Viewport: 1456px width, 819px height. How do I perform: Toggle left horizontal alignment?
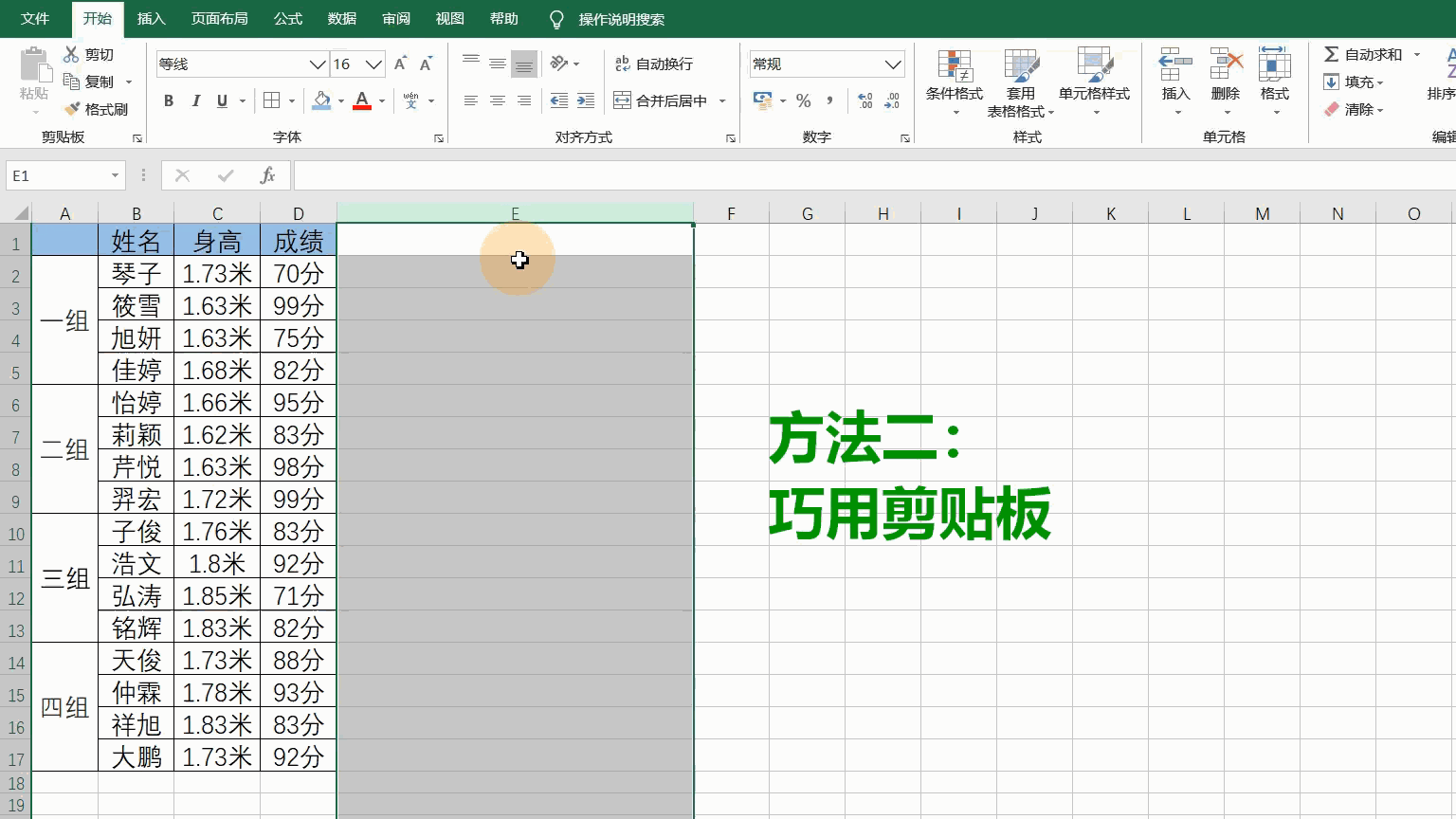click(x=470, y=100)
